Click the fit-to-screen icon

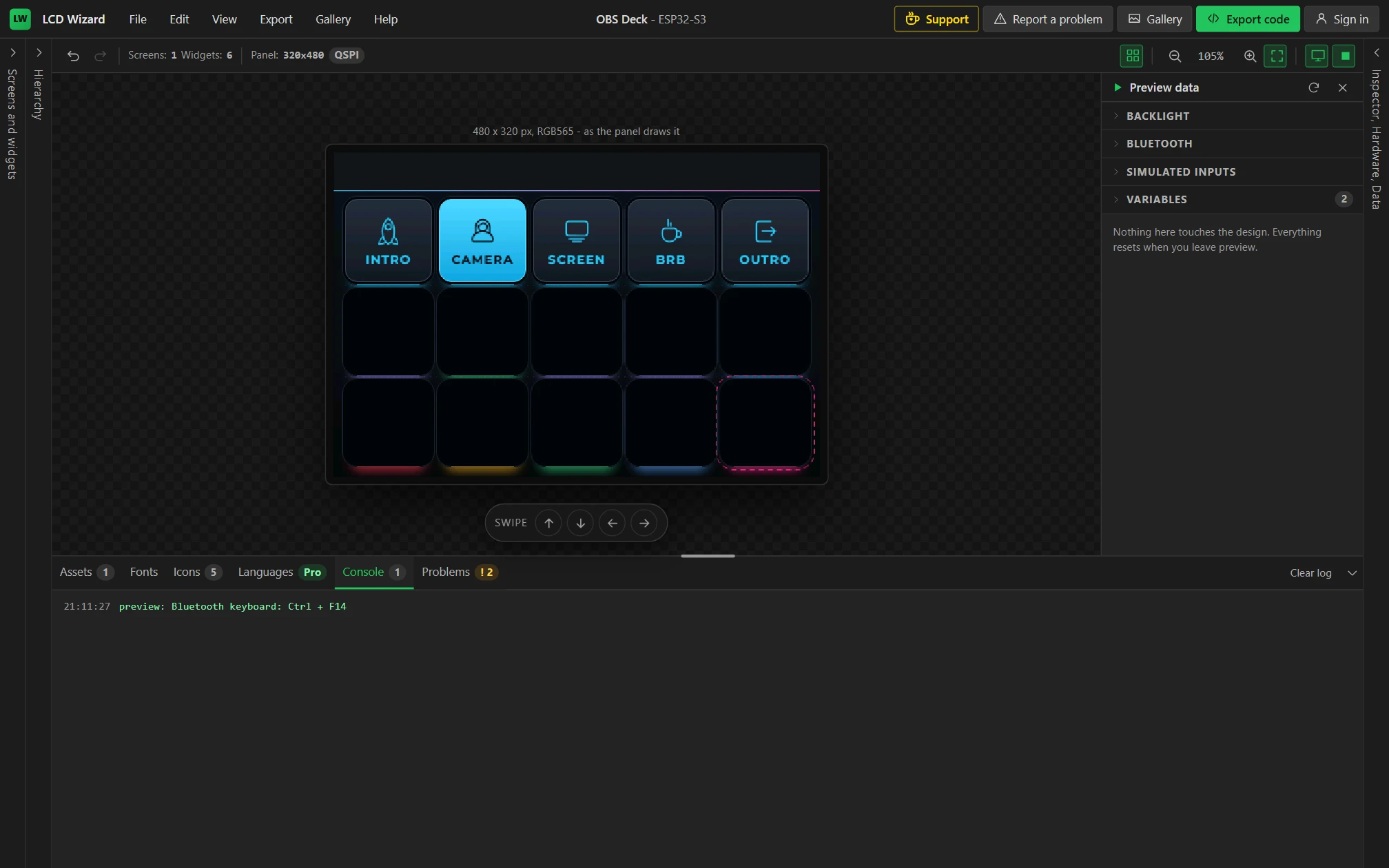1276,56
